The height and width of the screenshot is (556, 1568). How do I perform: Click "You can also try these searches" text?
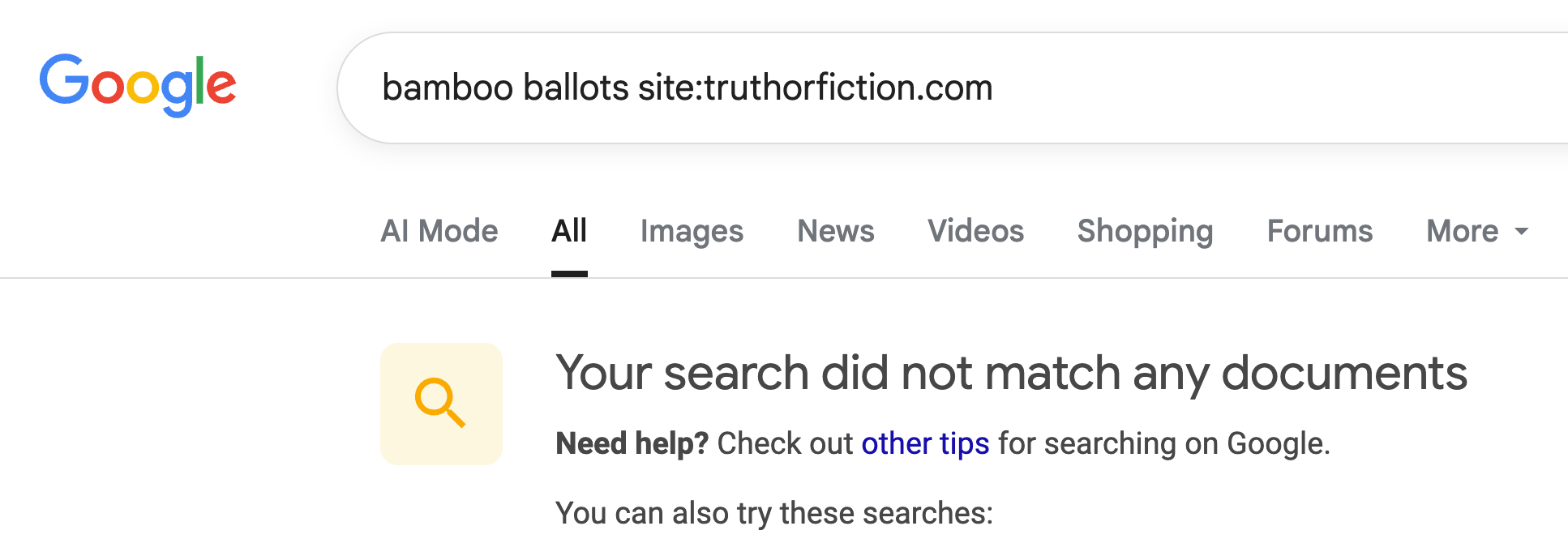tap(773, 513)
